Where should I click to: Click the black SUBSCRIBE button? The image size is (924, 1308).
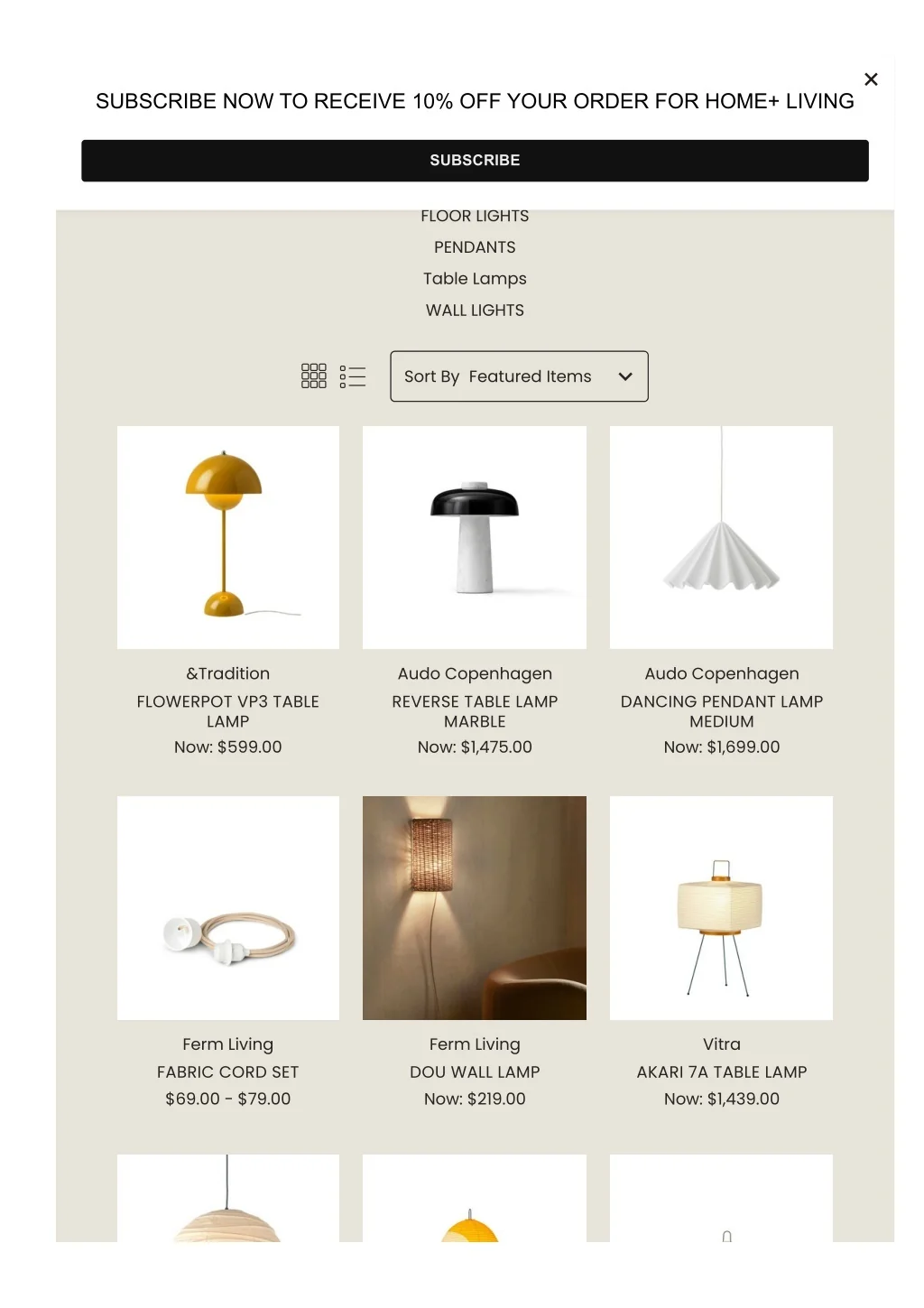click(x=475, y=161)
